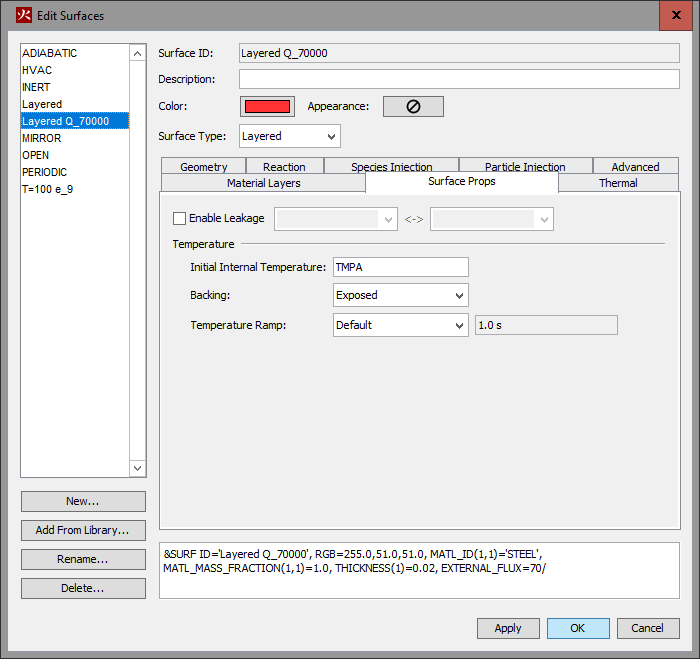
Task: Open the Appearance selector with no-texture icon
Action: [x=413, y=106]
